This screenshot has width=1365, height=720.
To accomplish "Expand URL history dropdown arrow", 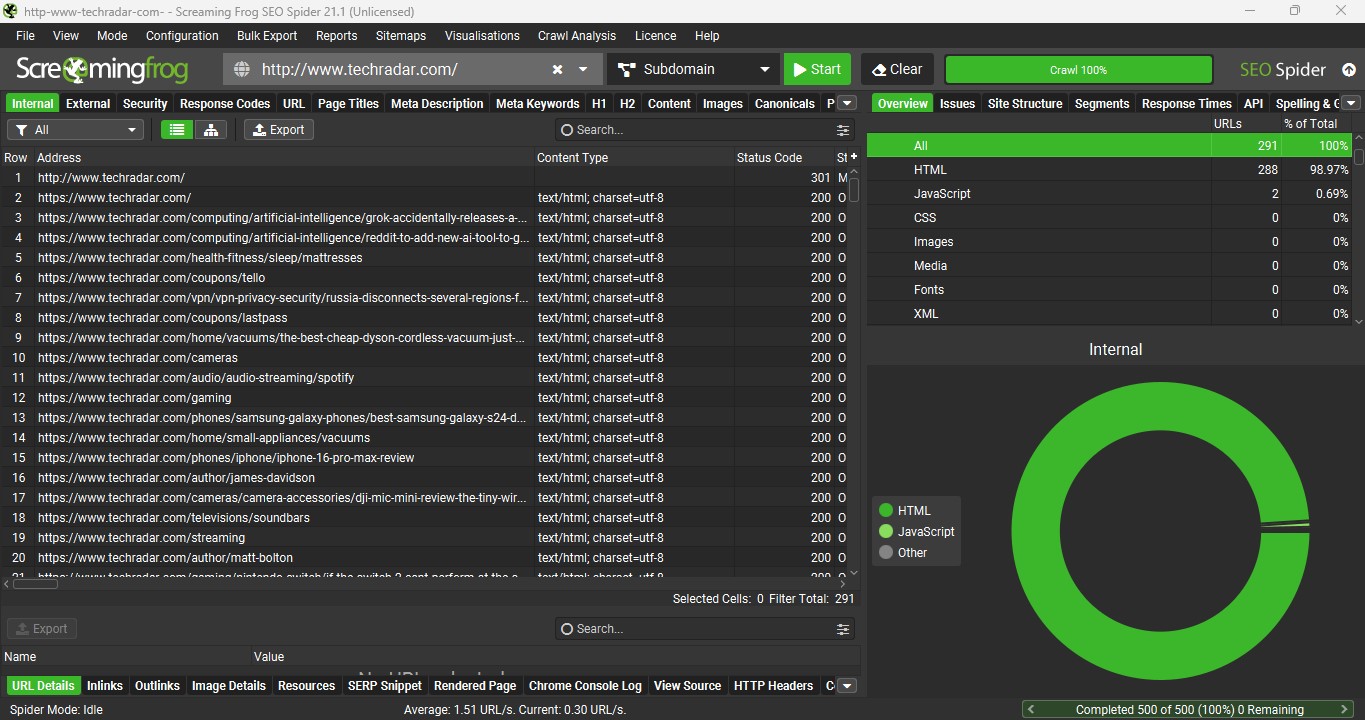I will tap(583, 69).
